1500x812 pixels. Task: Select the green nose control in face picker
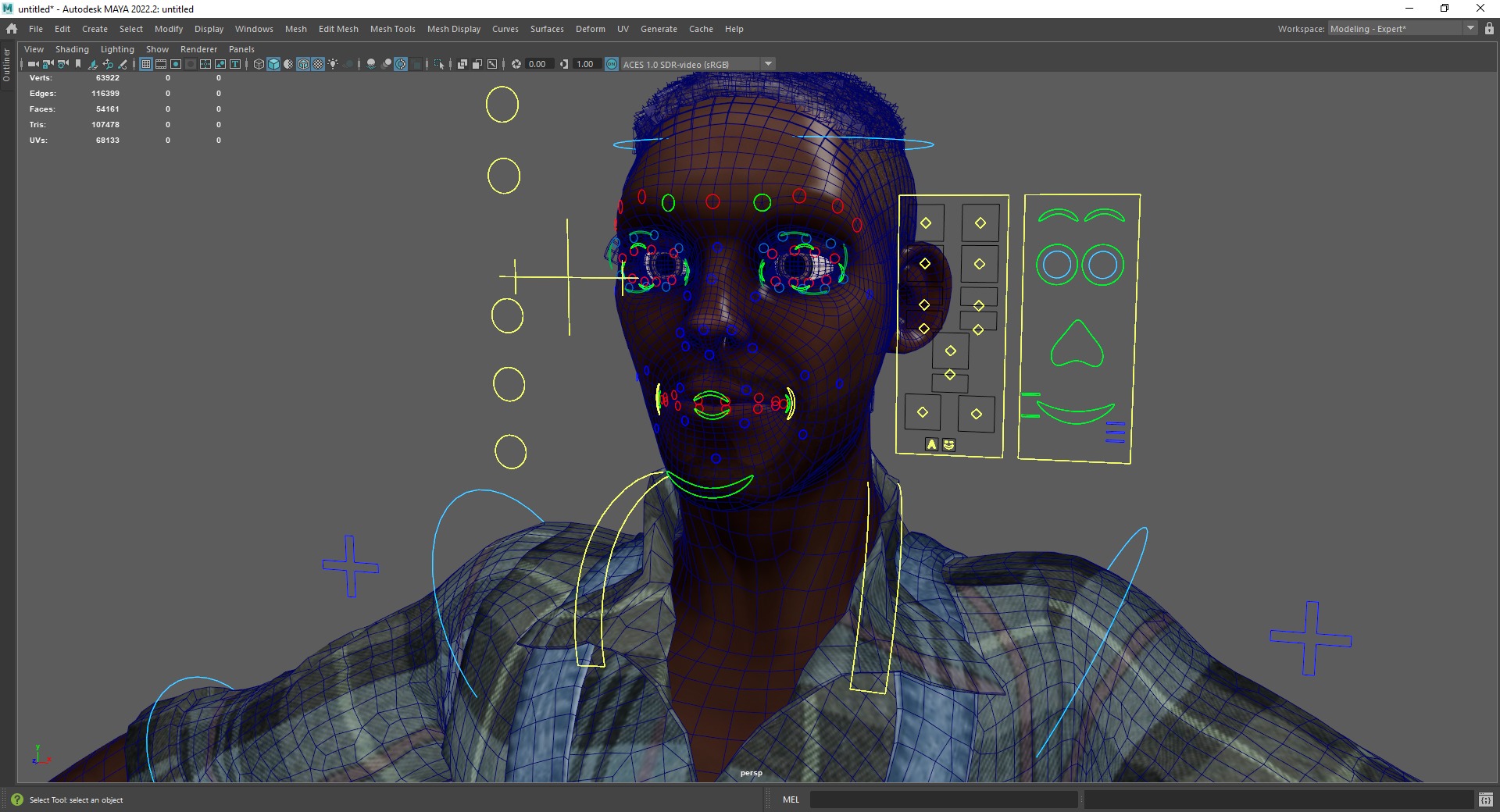pyautogui.click(x=1077, y=344)
